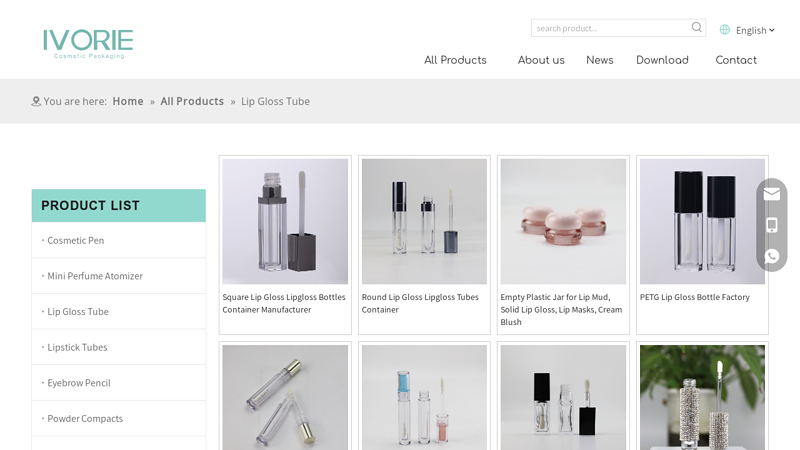
Task: Click the globe language icon
Action: coord(724,30)
